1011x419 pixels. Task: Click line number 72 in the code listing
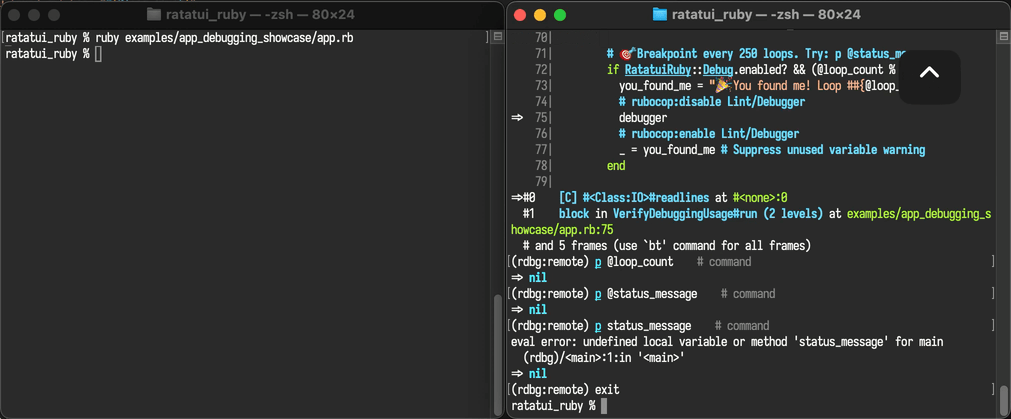540,70
